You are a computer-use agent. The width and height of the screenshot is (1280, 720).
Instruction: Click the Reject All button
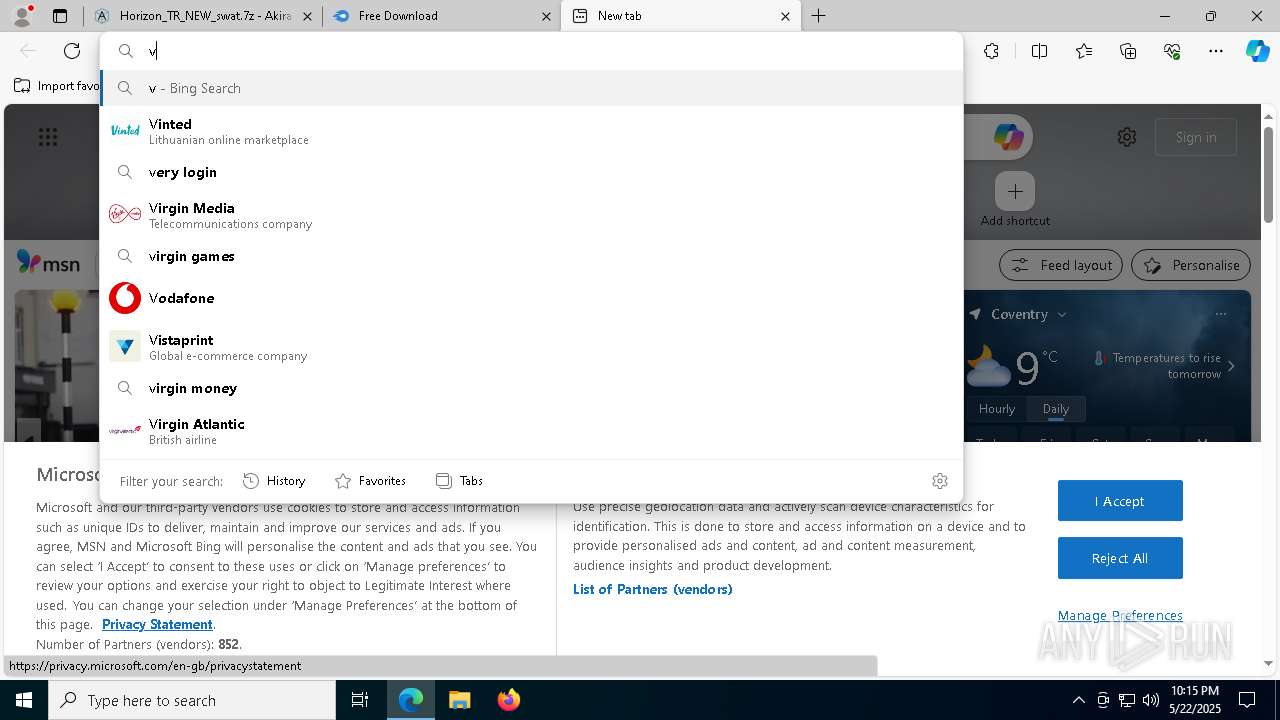tap(1120, 558)
